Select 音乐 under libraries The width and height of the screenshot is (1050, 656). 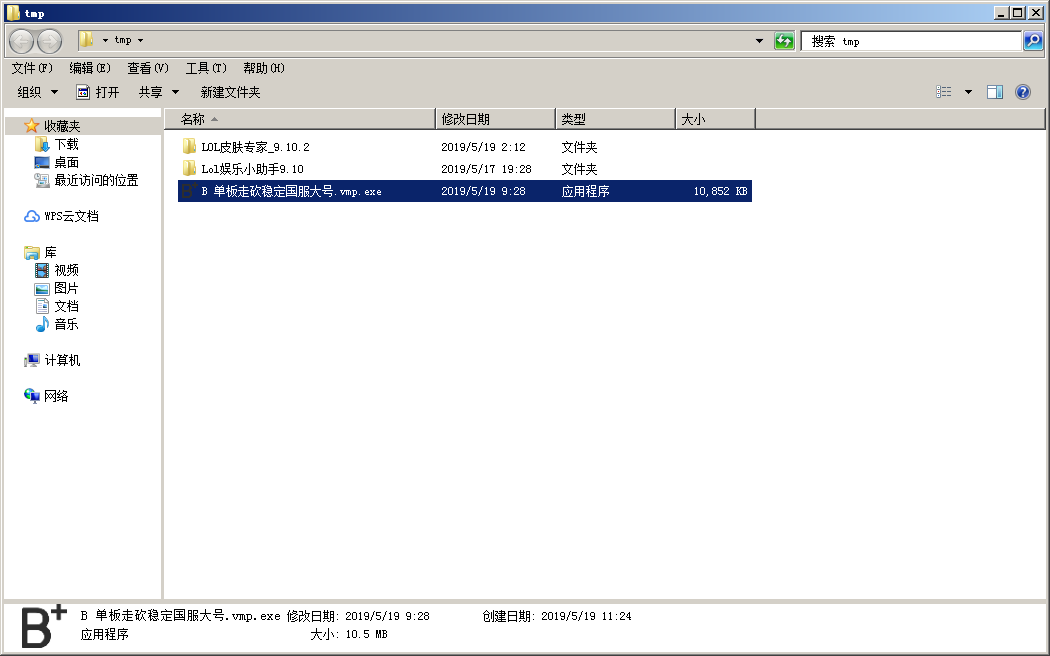click(x=66, y=324)
